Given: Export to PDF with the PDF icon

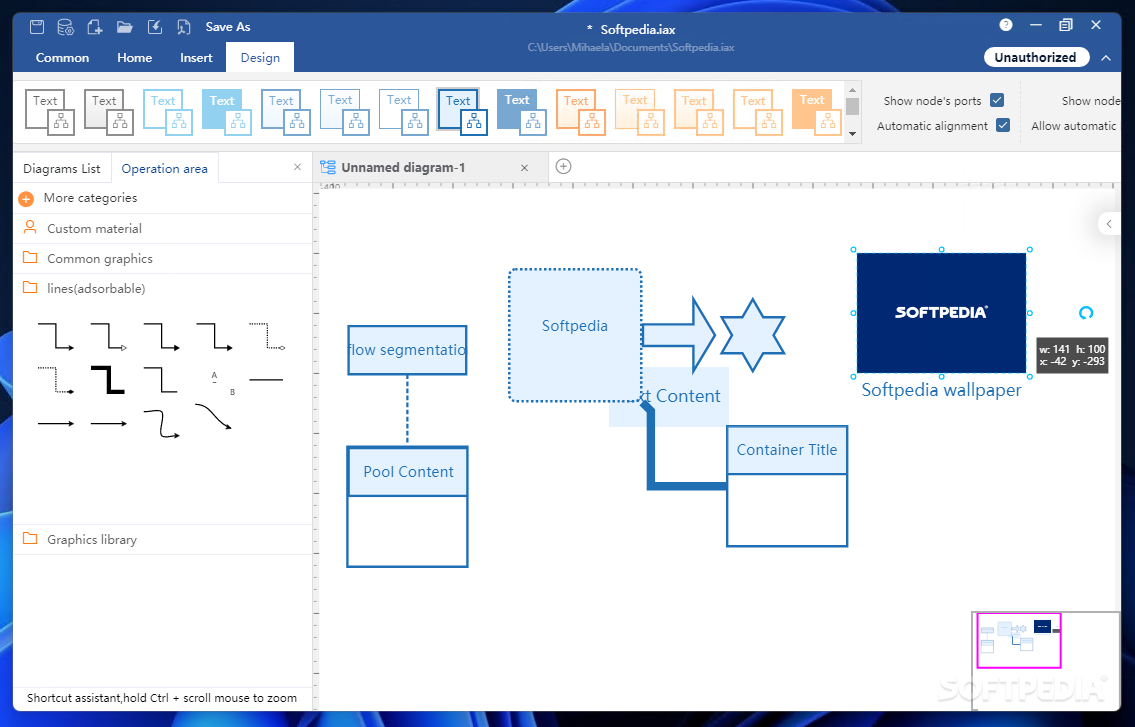Looking at the screenshot, I should point(184,27).
